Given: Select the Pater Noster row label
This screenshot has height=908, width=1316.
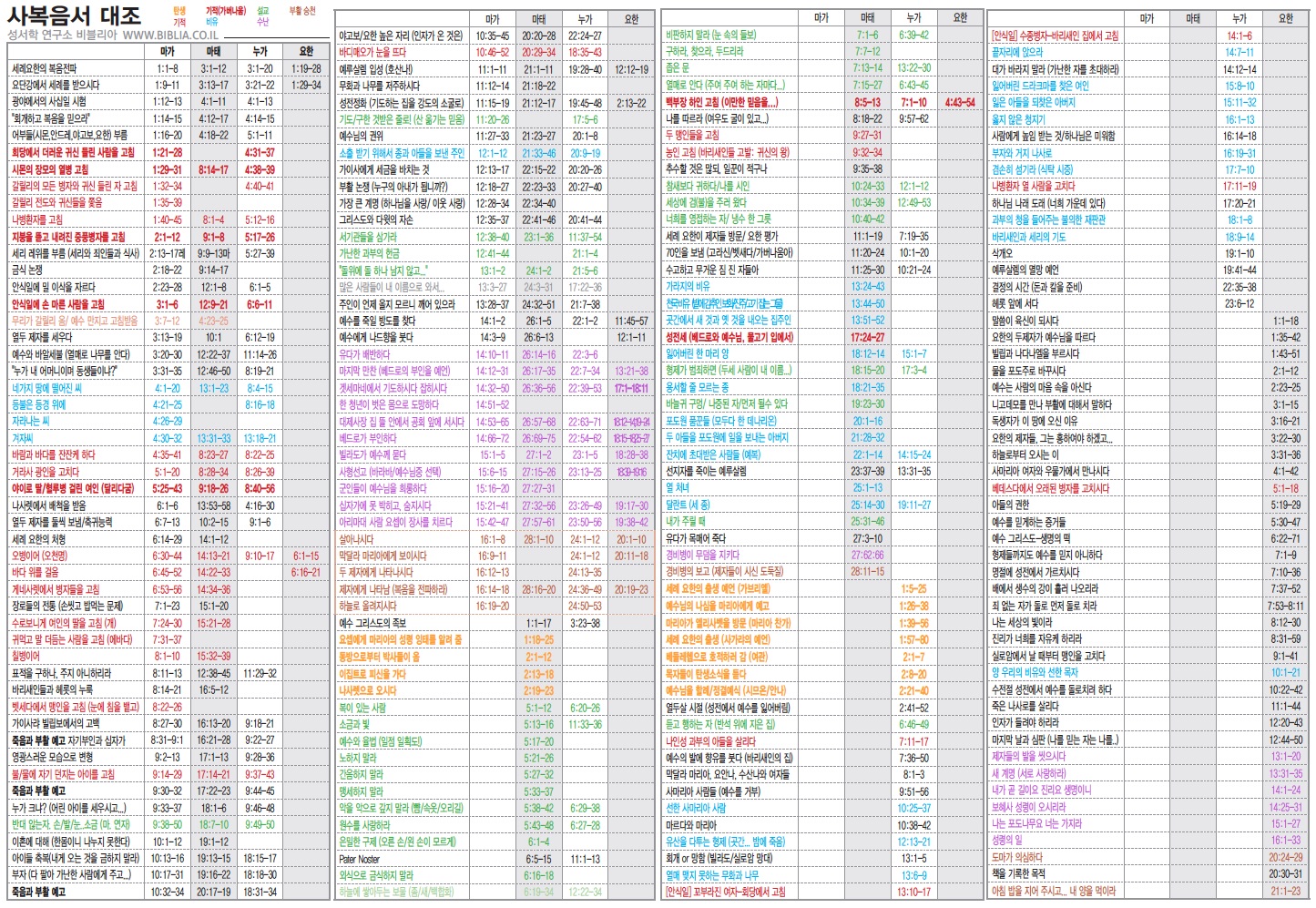Looking at the screenshot, I should point(359,859).
